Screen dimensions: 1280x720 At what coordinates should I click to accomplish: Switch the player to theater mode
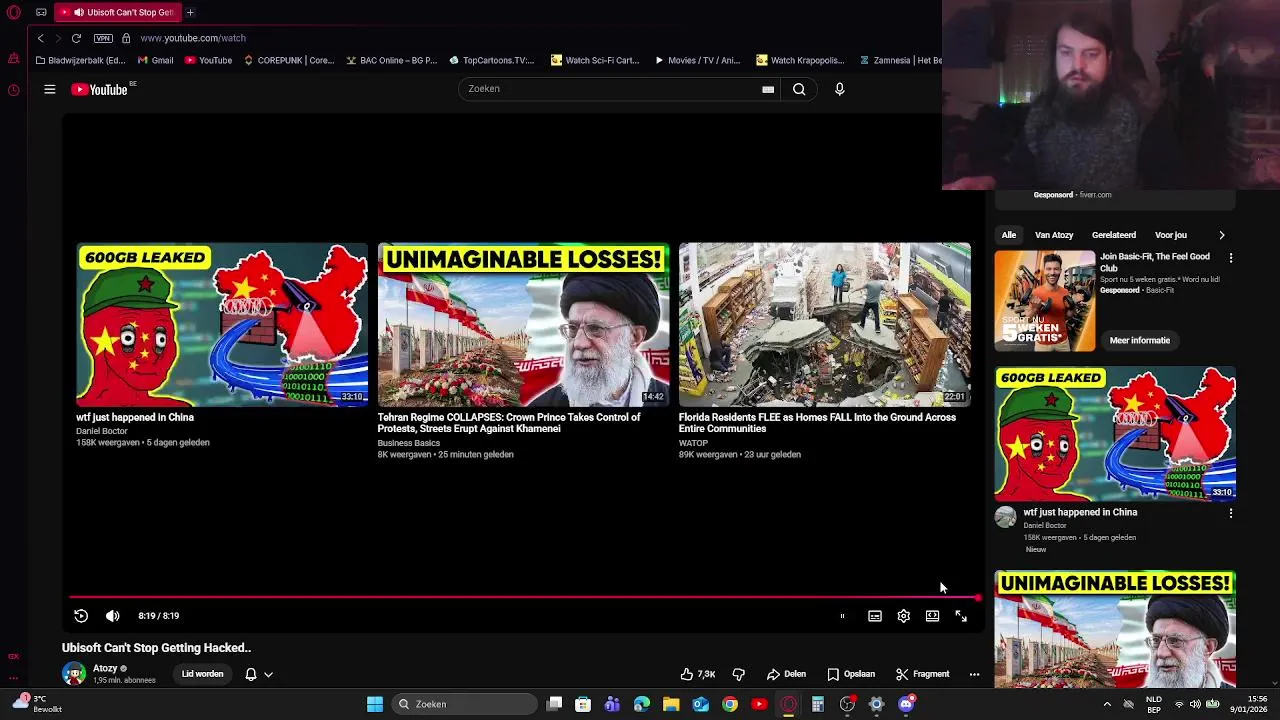[x=932, y=616]
